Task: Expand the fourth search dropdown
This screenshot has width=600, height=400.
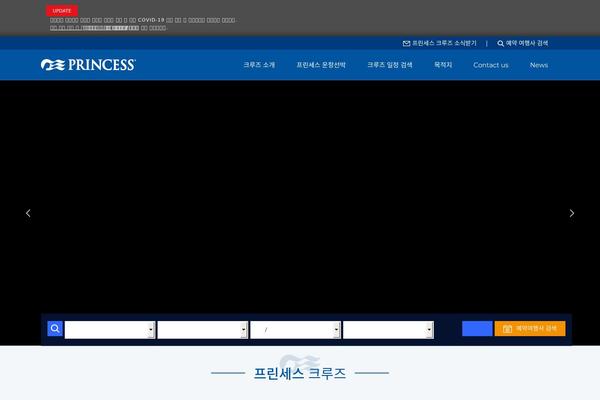Action: (x=388, y=330)
